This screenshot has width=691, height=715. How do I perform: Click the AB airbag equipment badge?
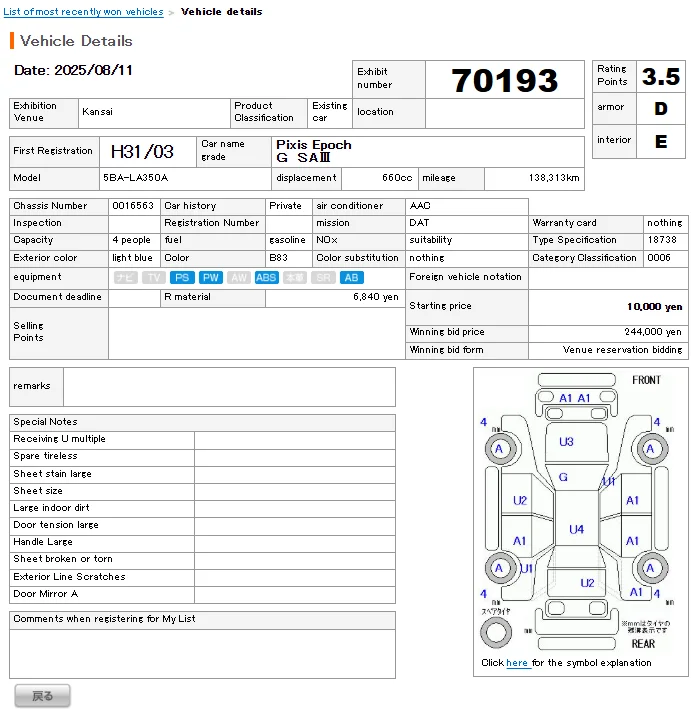click(352, 277)
